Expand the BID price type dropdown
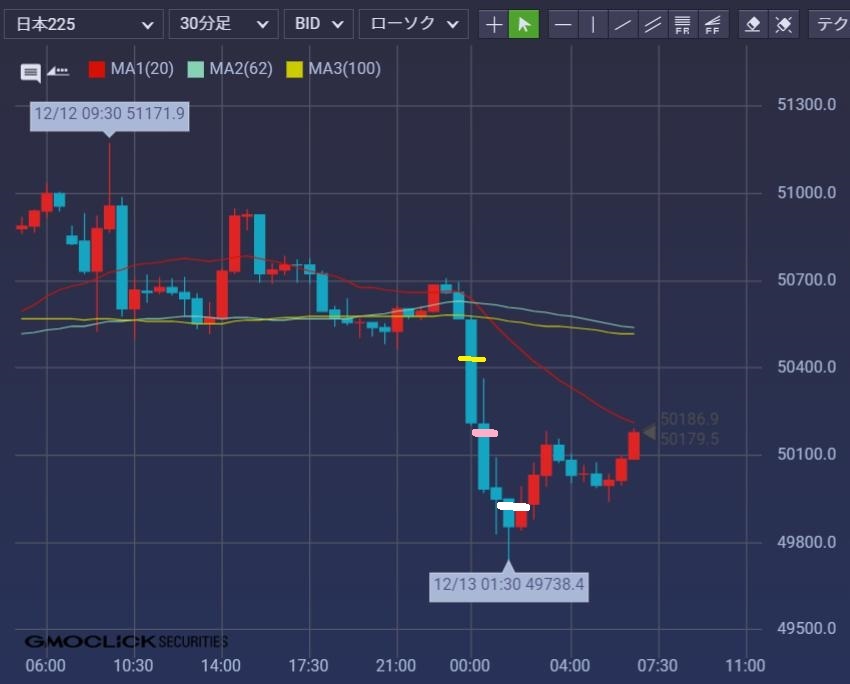This screenshot has height=684, width=850. pos(318,24)
